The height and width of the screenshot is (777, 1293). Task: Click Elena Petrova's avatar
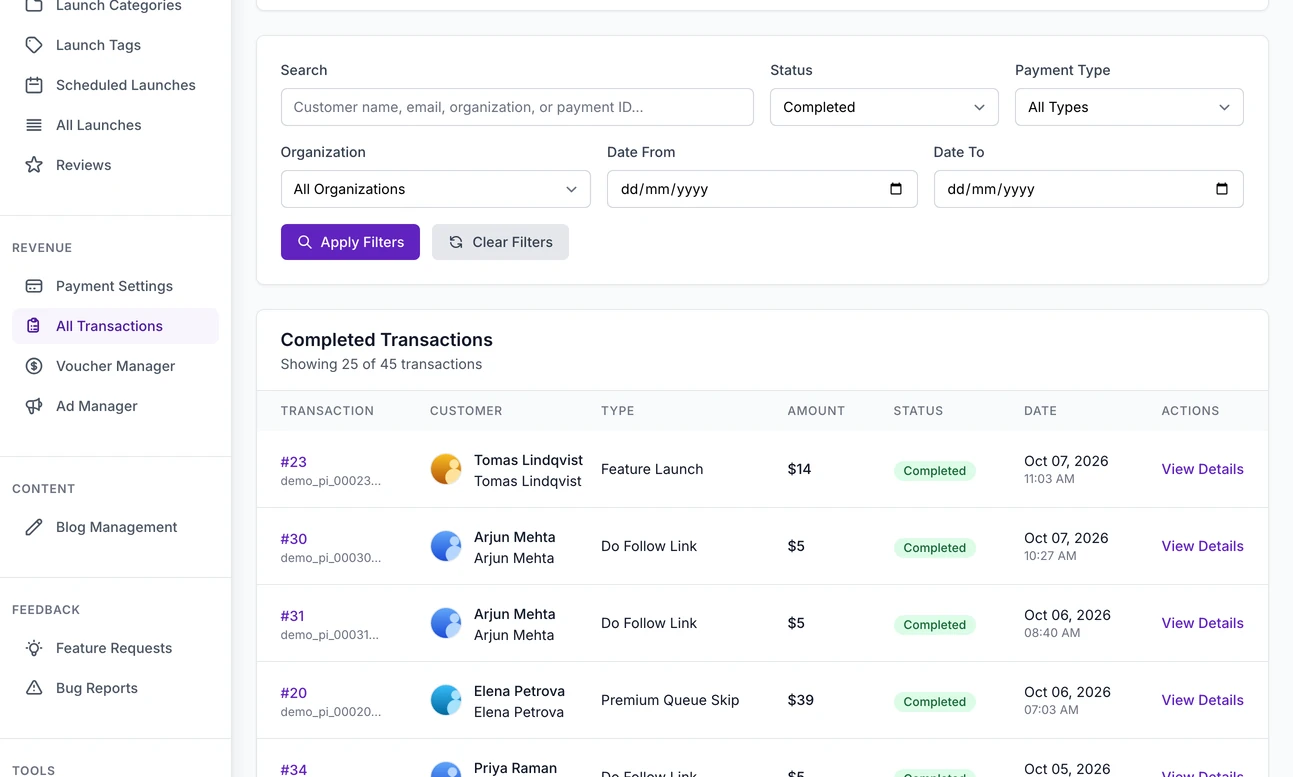[446, 700]
